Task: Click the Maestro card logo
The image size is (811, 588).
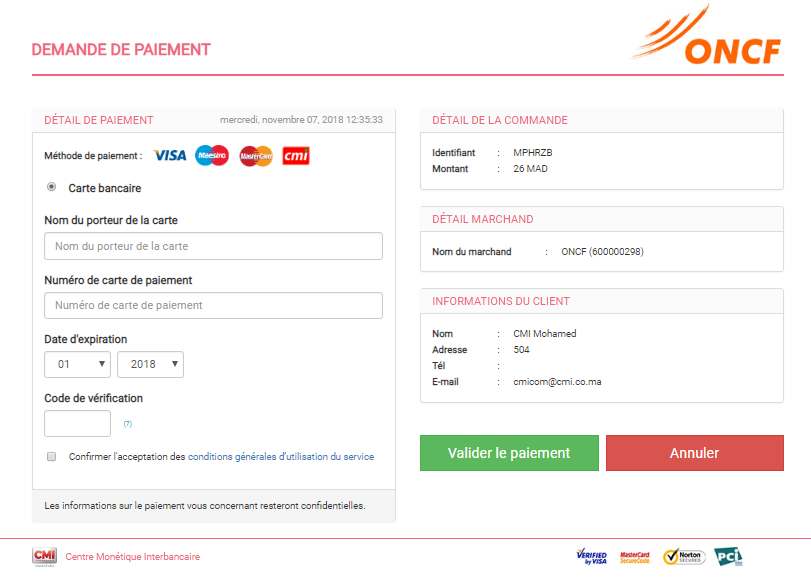Action: pos(212,155)
